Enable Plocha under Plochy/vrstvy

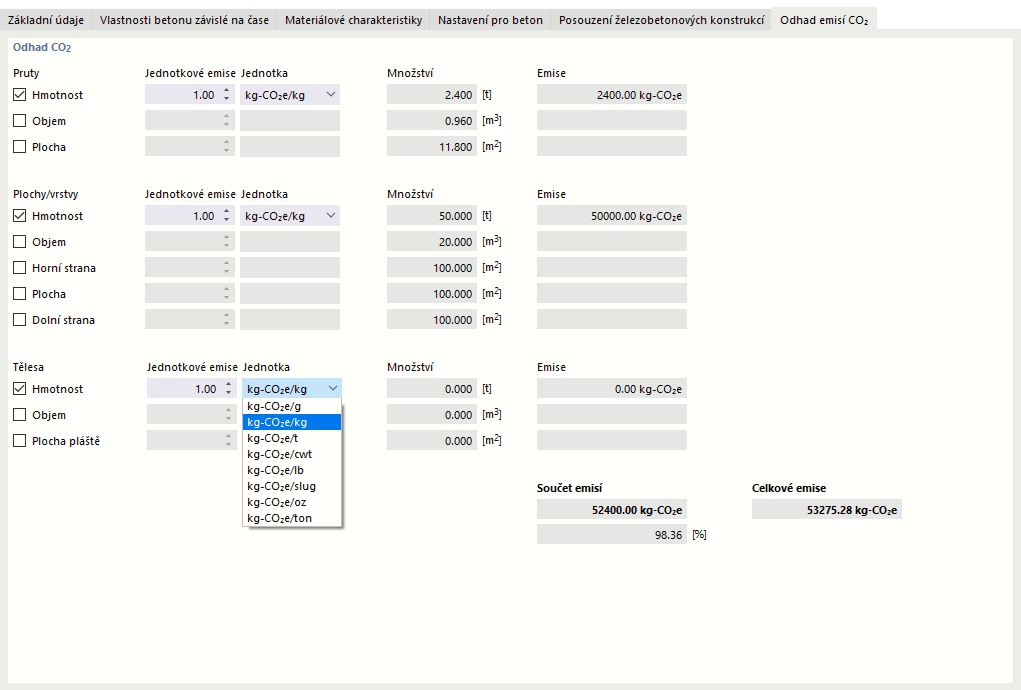[20, 294]
